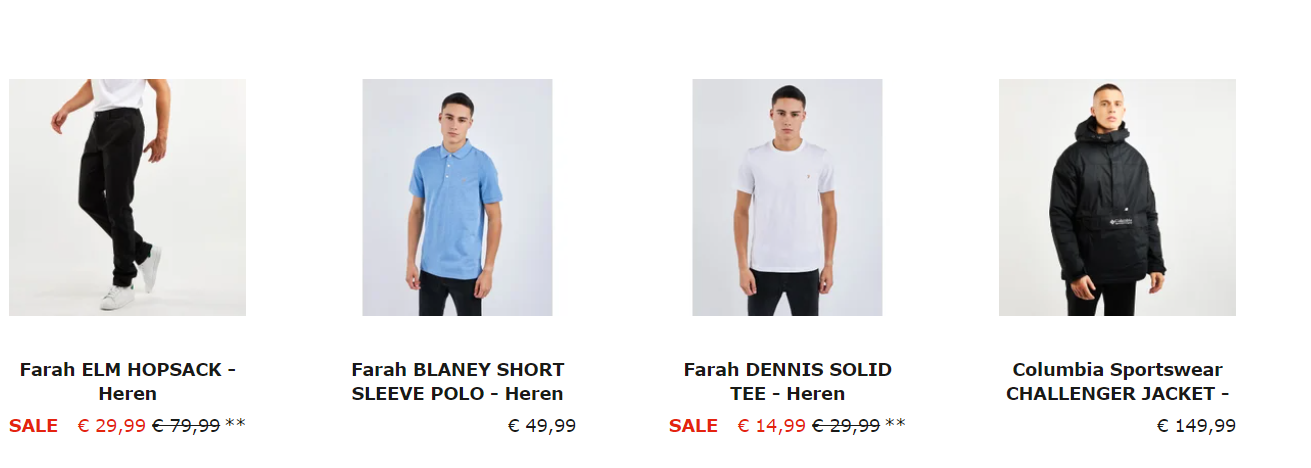Click the Farah ELM HOPSACK - Heren title
Viewport: 1311px width, 468px height.
[x=128, y=381]
